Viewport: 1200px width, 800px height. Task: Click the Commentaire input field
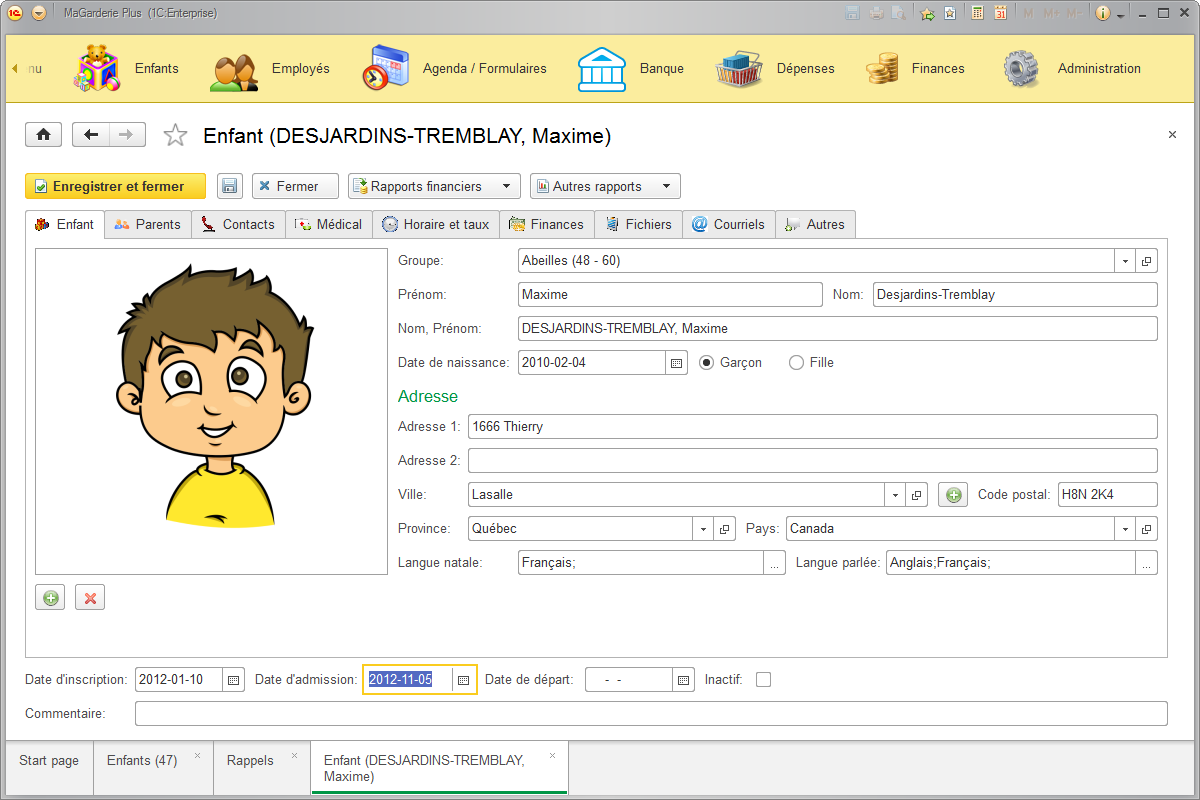(650, 713)
